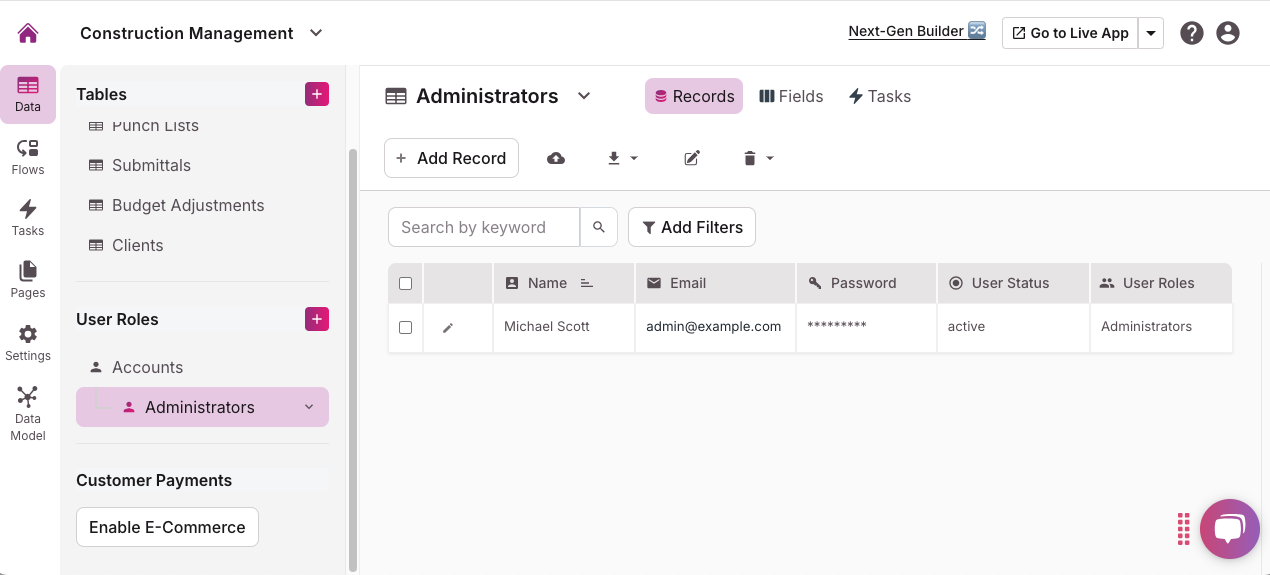Check the Michael Scott row checkbox
1270x575 pixels.
click(x=405, y=327)
